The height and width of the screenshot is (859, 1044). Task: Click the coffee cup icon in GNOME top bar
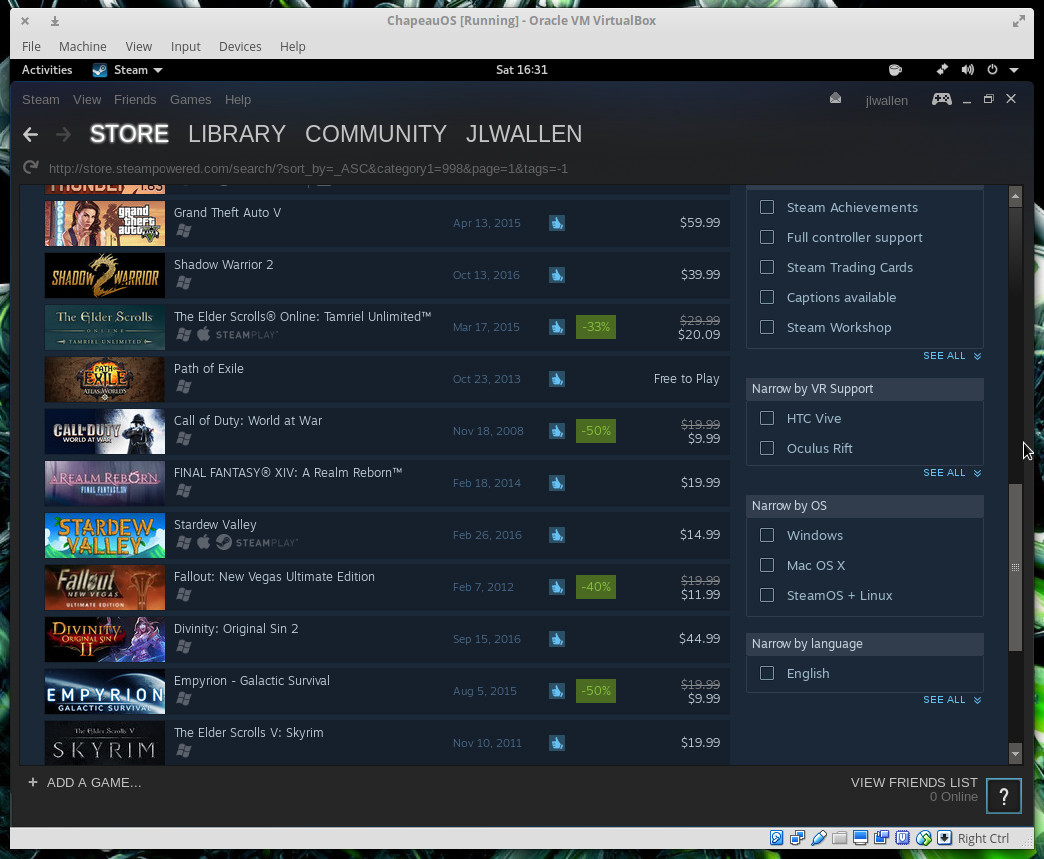896,70
